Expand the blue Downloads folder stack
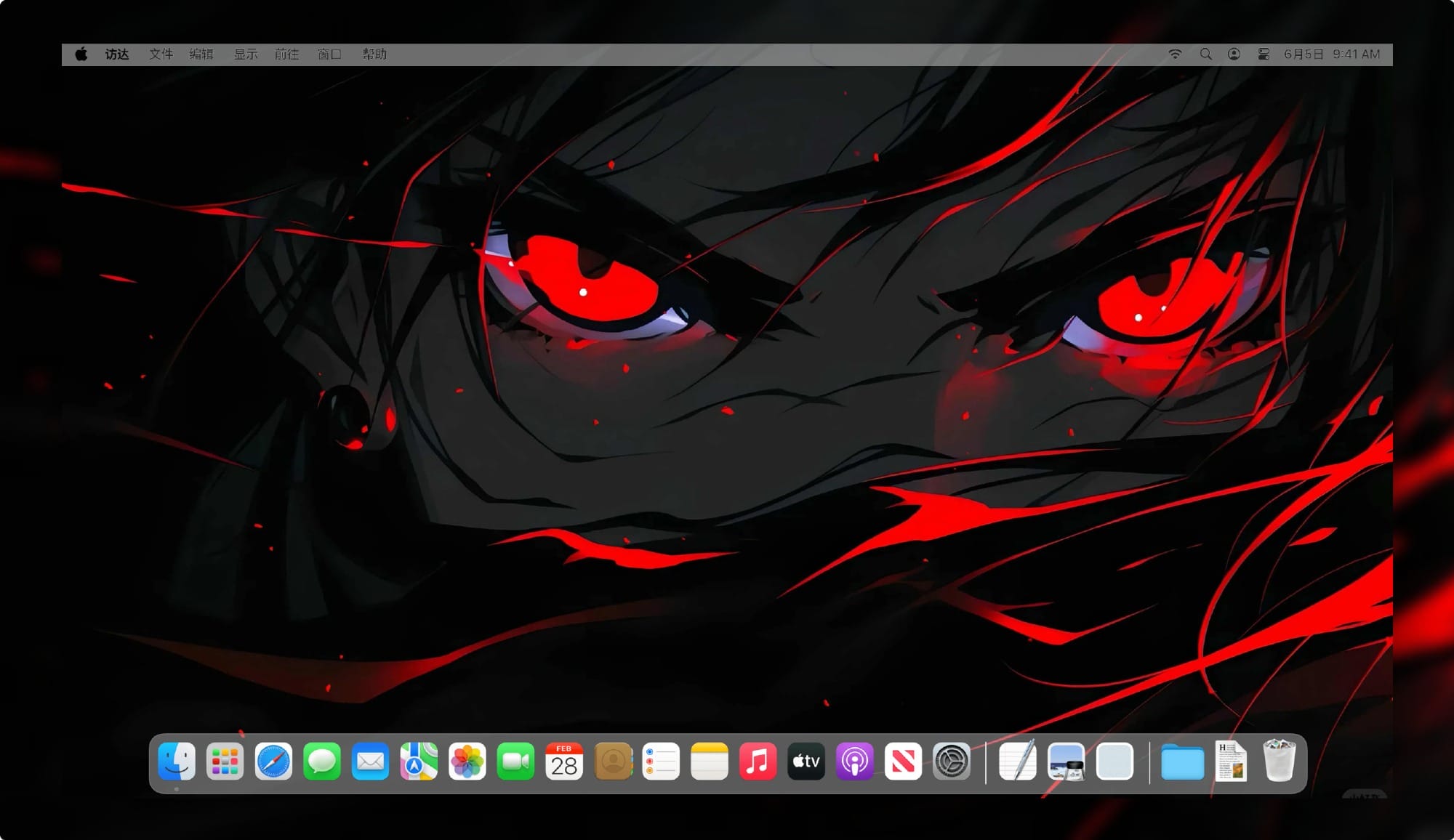Viewport: 1454px width, 840px height. [x=1182, y=763]
